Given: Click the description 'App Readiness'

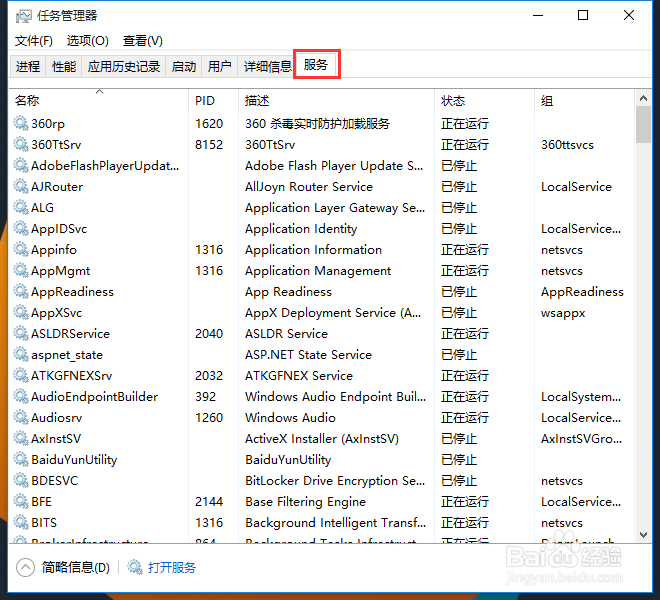Looking at the screenshot, I should pyautogui.click(x=288, y=292).
